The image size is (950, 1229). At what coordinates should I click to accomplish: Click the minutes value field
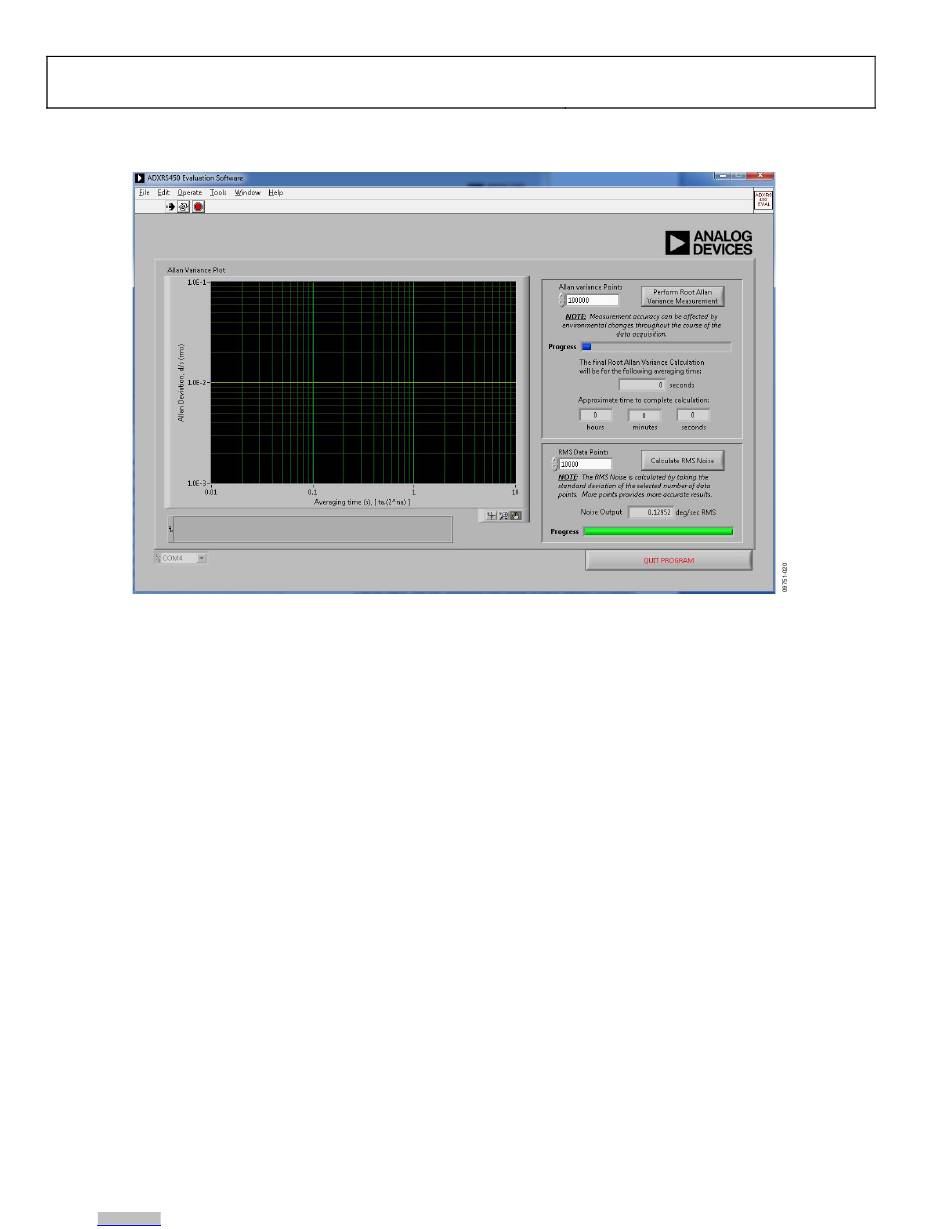click(x=644, y=414)
